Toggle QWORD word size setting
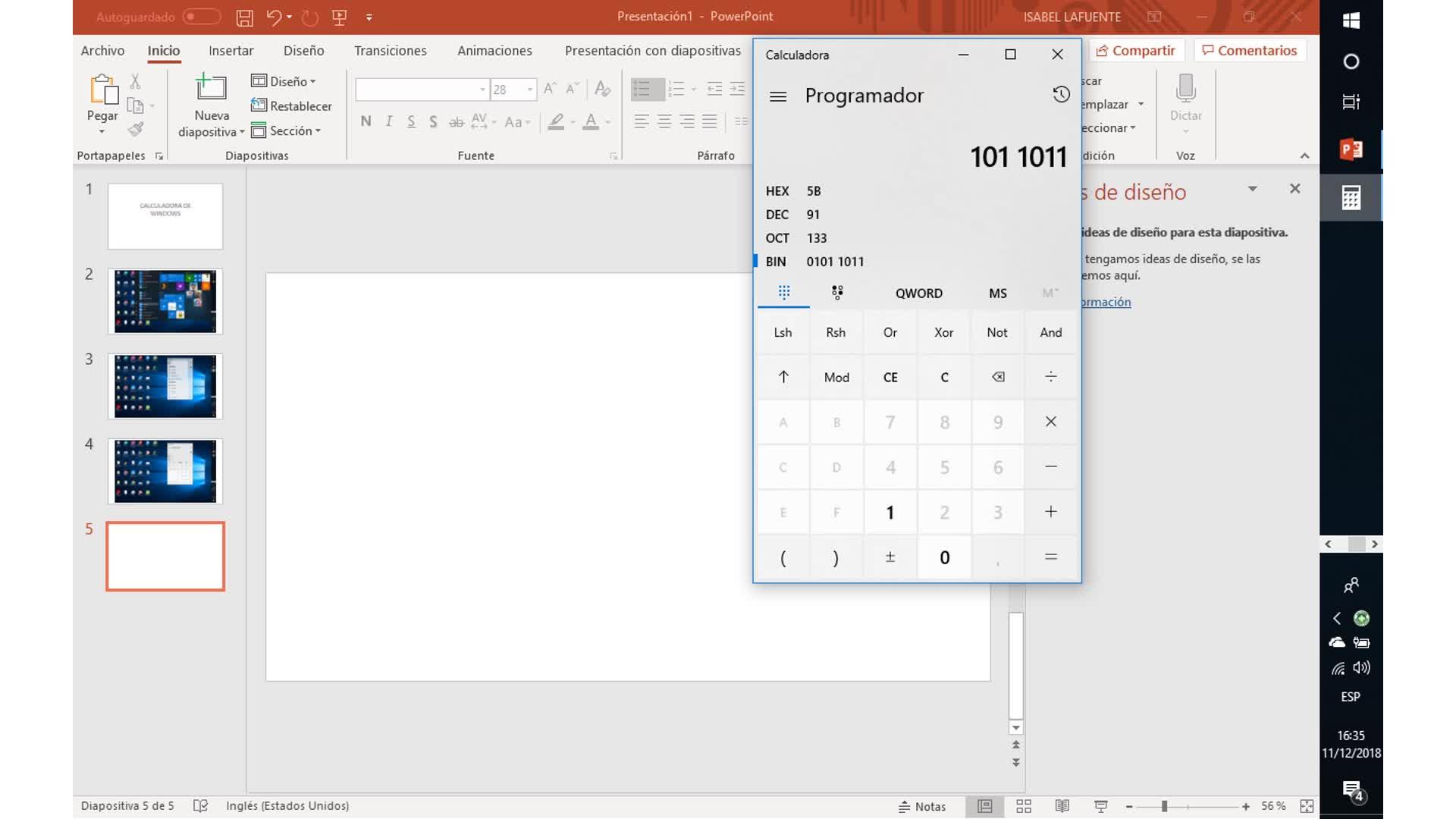1456x819 pixels. [918, 293]
